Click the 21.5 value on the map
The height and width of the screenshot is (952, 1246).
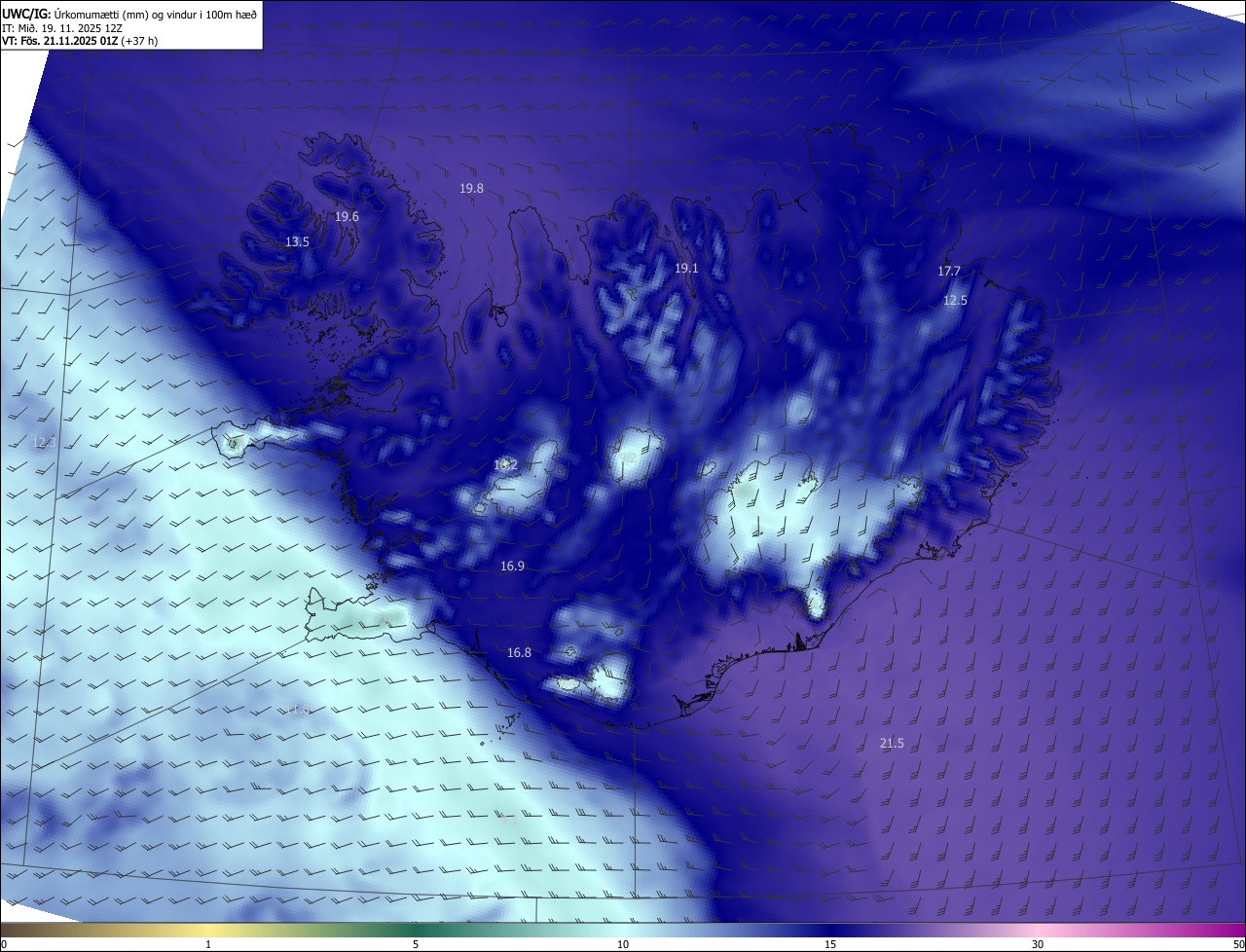coord(892,744)
